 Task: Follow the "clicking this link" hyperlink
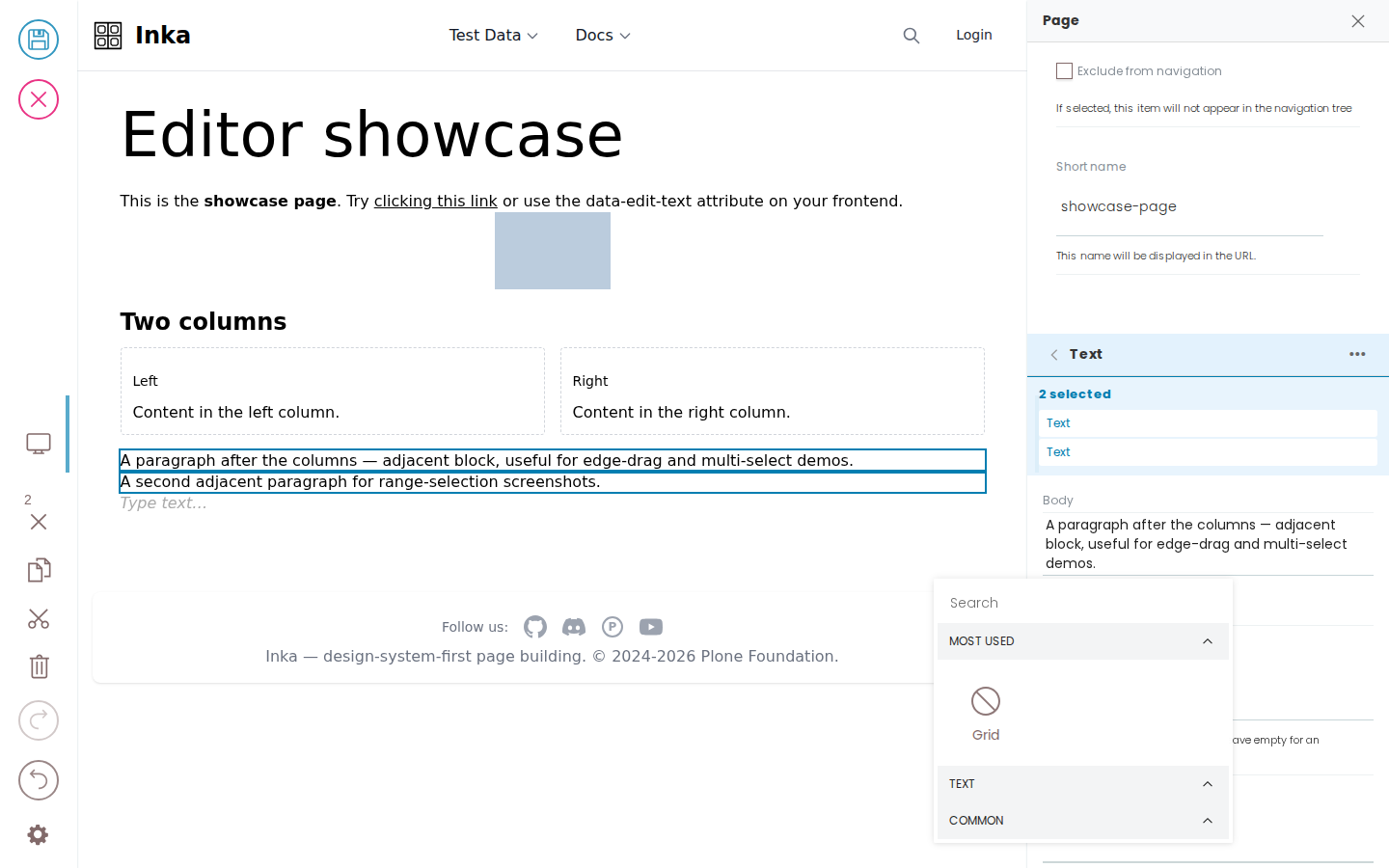click(x=436, y=201)
